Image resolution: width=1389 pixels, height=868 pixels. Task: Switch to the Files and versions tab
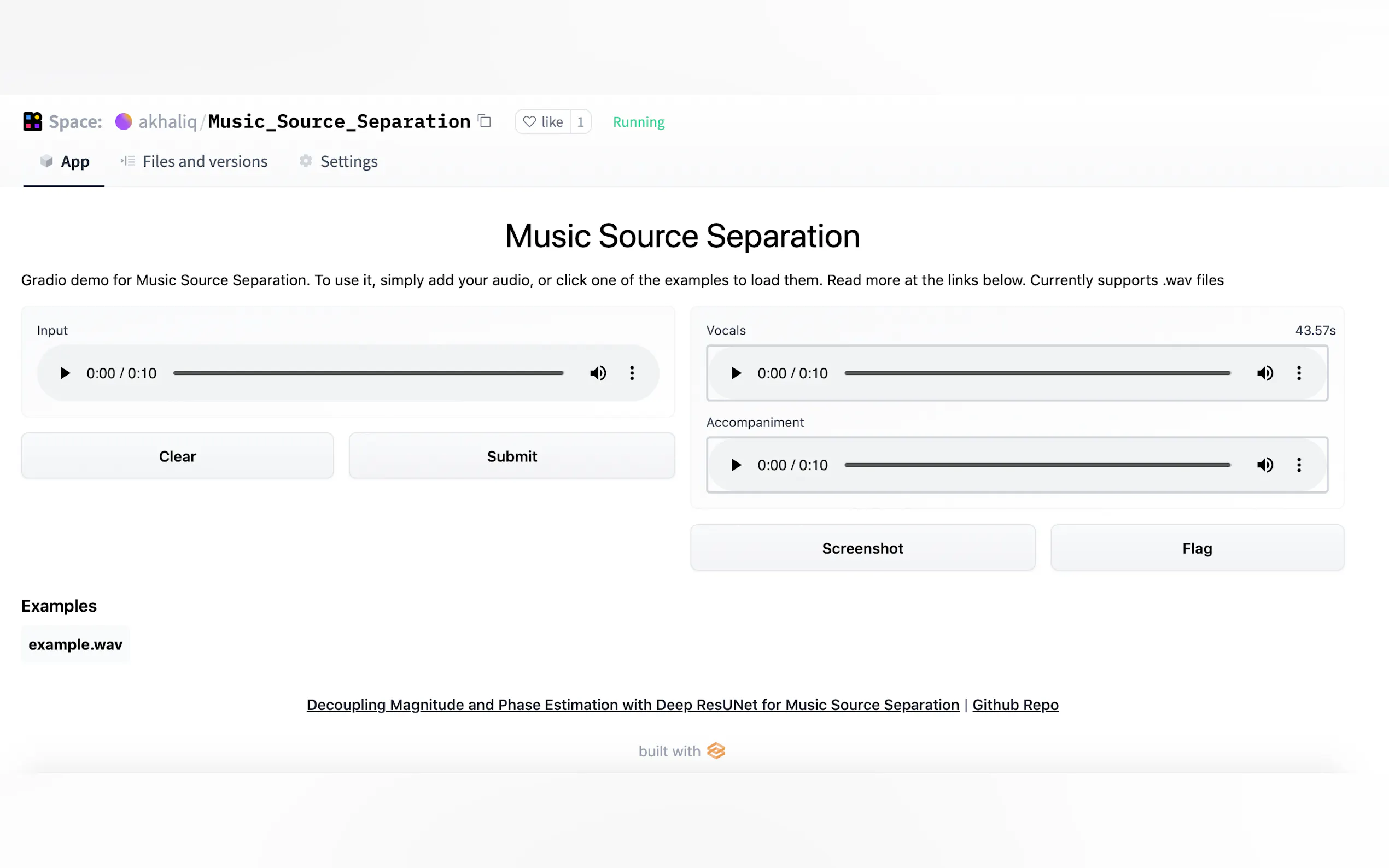click(x=205, y=161)
